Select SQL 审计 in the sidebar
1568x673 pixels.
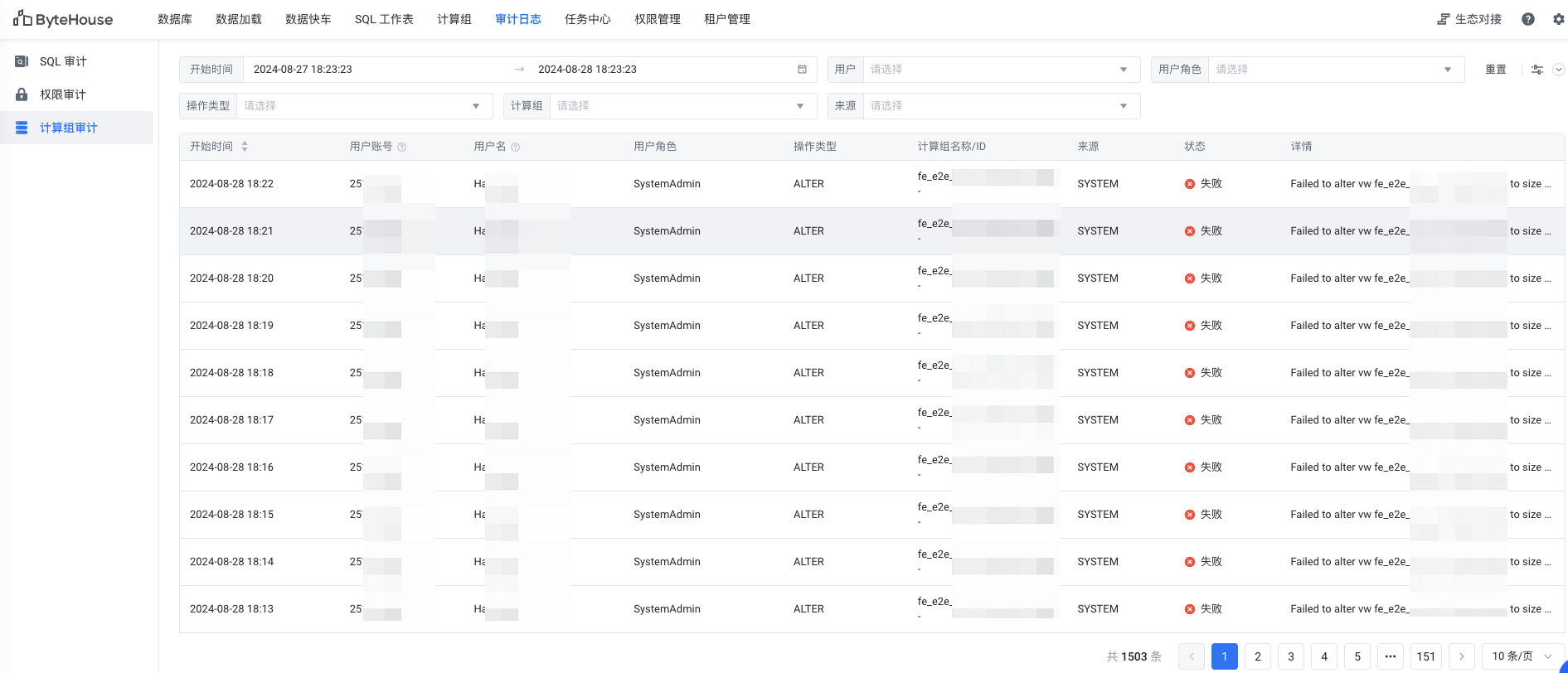coord(76,61)
